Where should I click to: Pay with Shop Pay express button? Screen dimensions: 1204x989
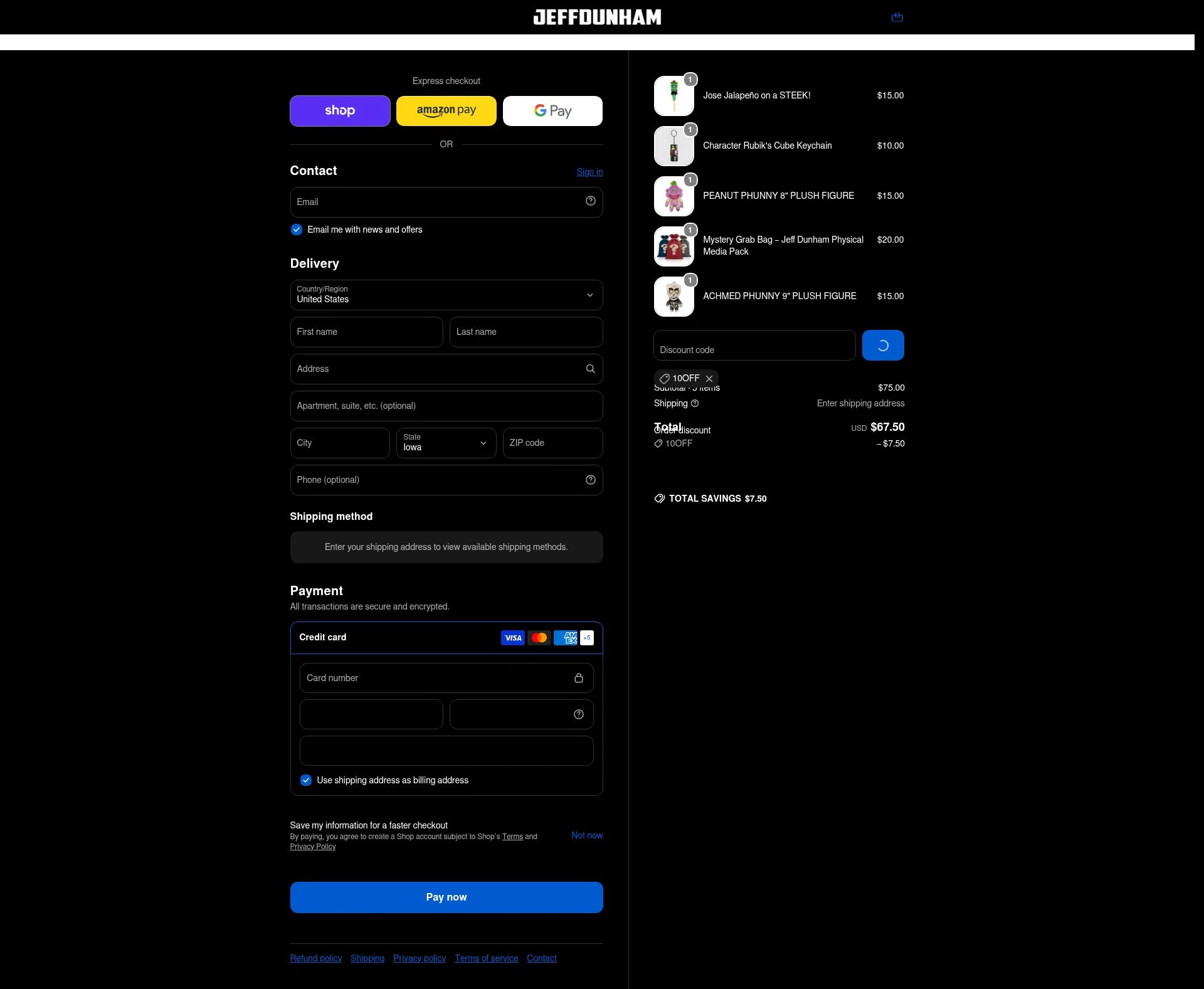click(x=340, y=111)
